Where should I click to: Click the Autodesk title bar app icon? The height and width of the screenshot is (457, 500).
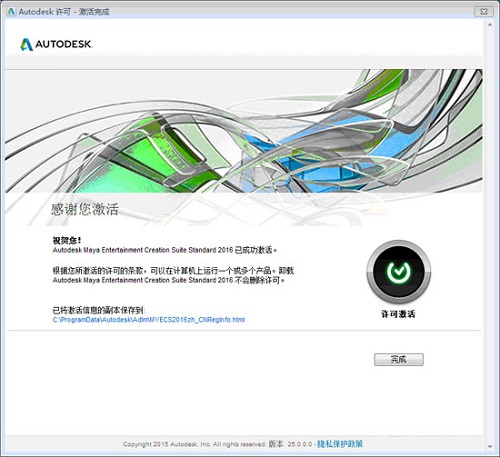[x=11, y=12]
